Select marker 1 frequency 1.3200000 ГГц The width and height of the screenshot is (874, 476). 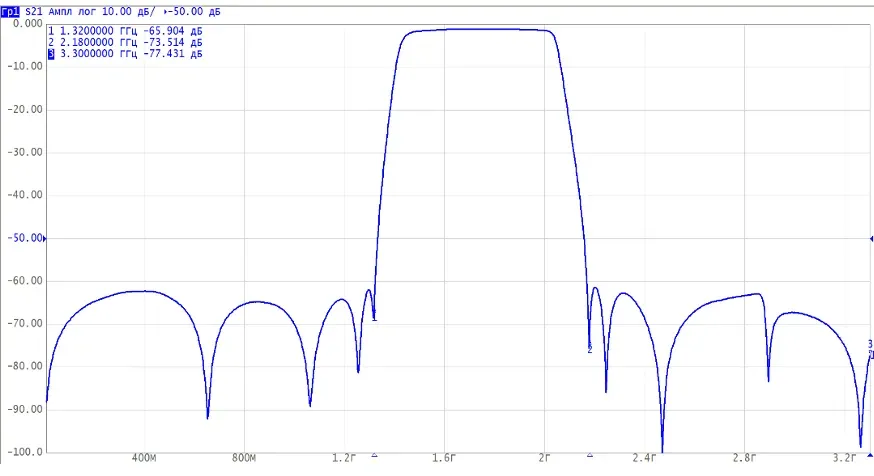click(98, 31)
